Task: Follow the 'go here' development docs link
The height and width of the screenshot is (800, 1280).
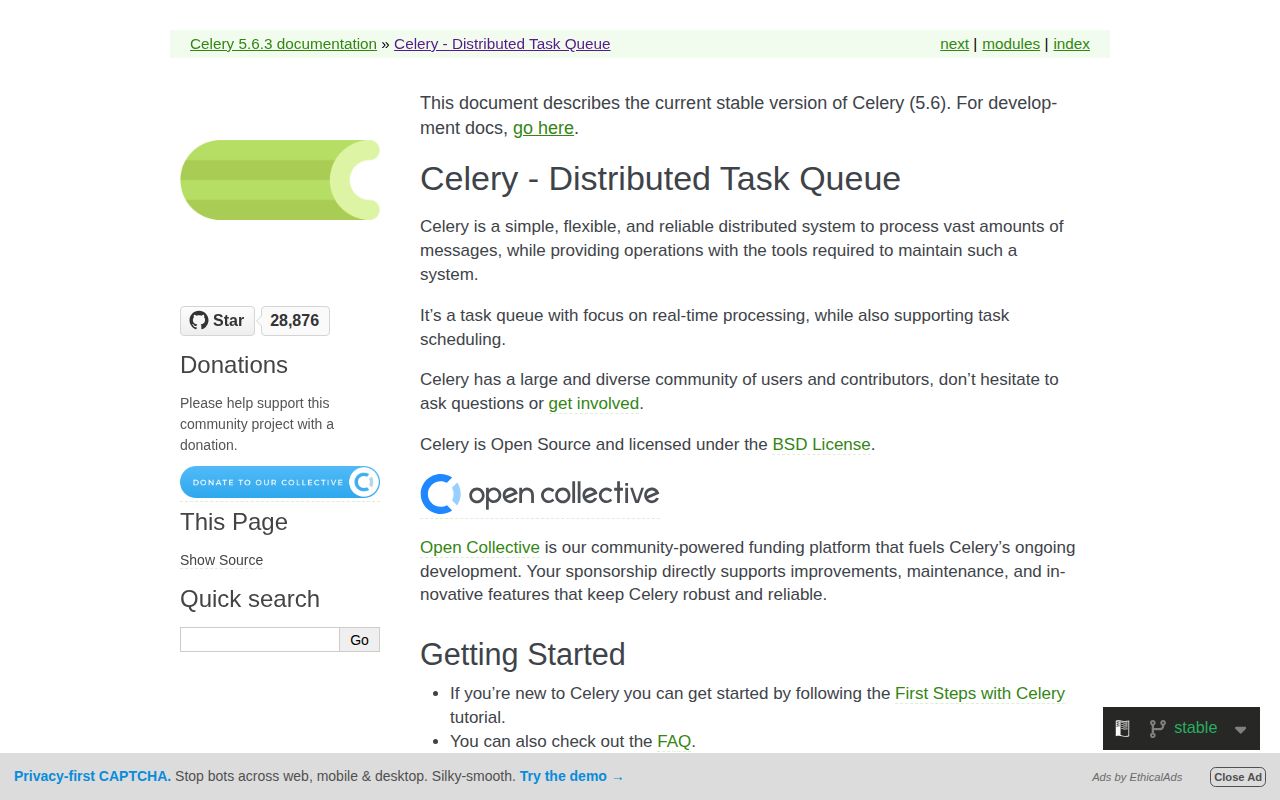Action: (543, 128)
